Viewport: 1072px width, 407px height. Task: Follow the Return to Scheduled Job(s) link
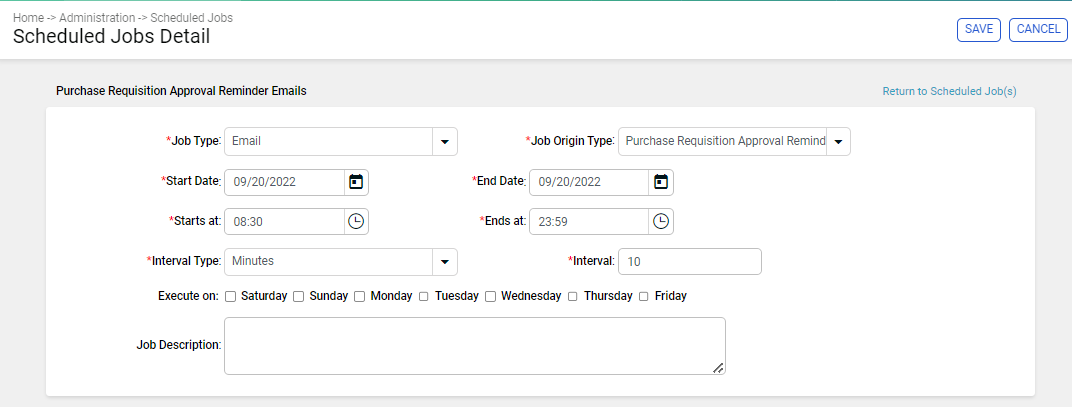click(x=950, y=91)
